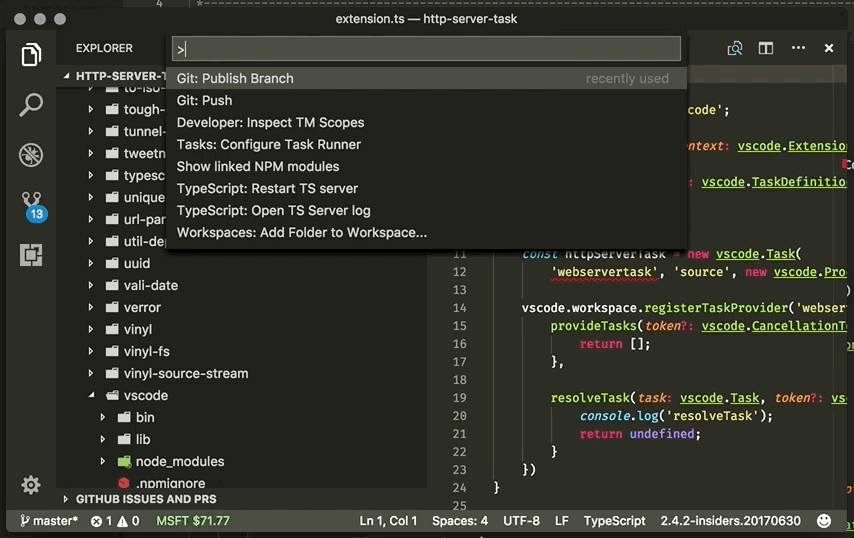Change language mode via TypeScript indicator
This screenshot has width=854, height=538.
pyautogui.click(x=614, y=521)
